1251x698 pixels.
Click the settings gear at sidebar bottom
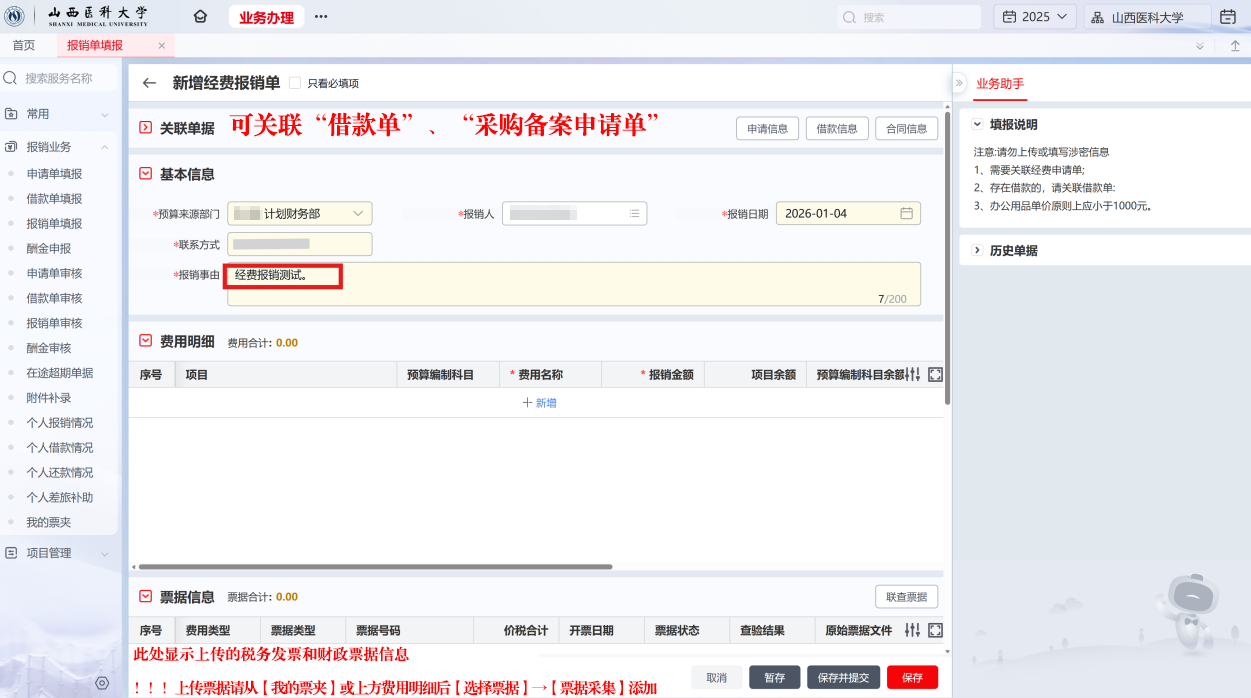pyautogui.click(x=102, y=683)
